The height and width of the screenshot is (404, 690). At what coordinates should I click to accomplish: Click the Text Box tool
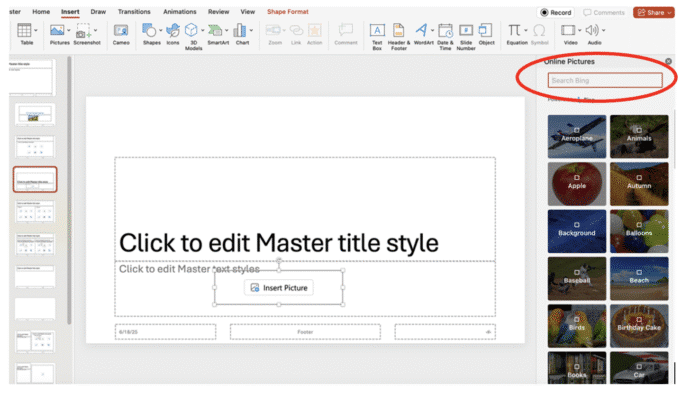377,31
